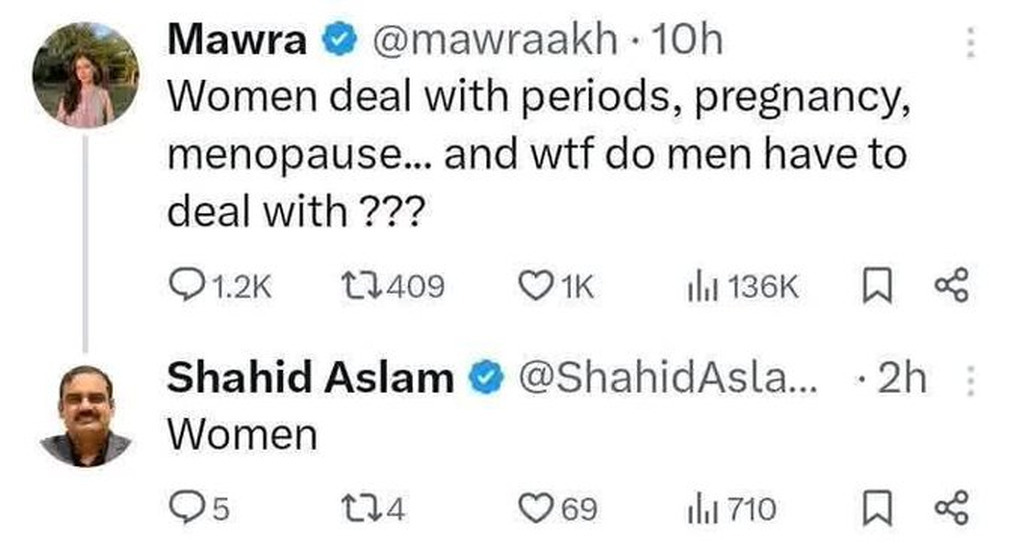View analytics on Mawra's tweet
Image resolution: width=1024 pixels, height=546 pixels.
[696, 288]
